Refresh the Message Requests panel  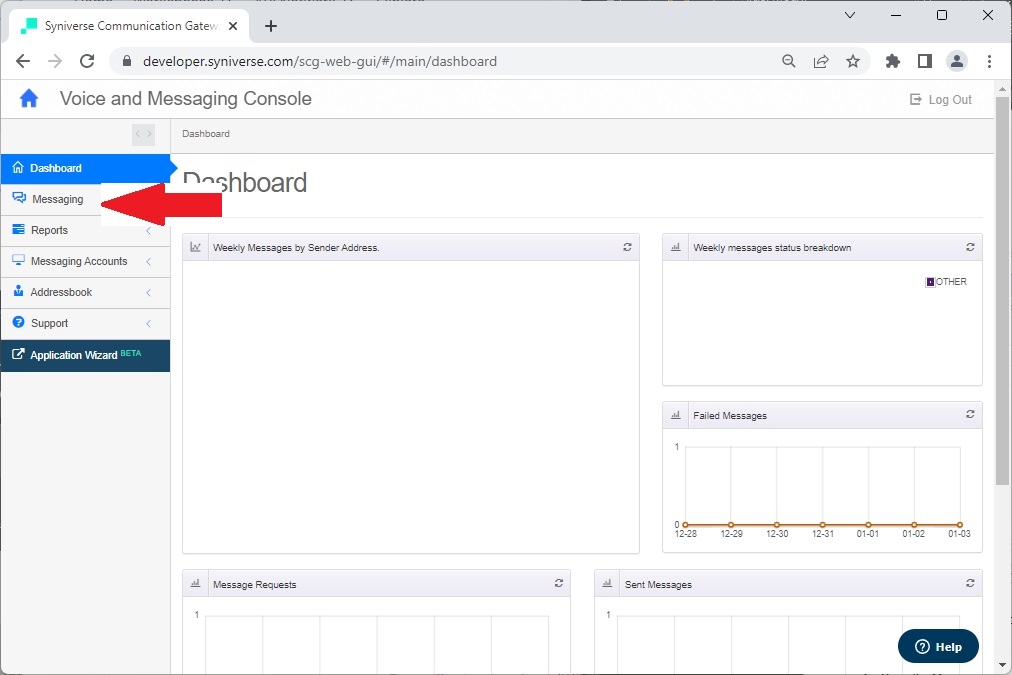pyautogui.click(x=558, y=583)
